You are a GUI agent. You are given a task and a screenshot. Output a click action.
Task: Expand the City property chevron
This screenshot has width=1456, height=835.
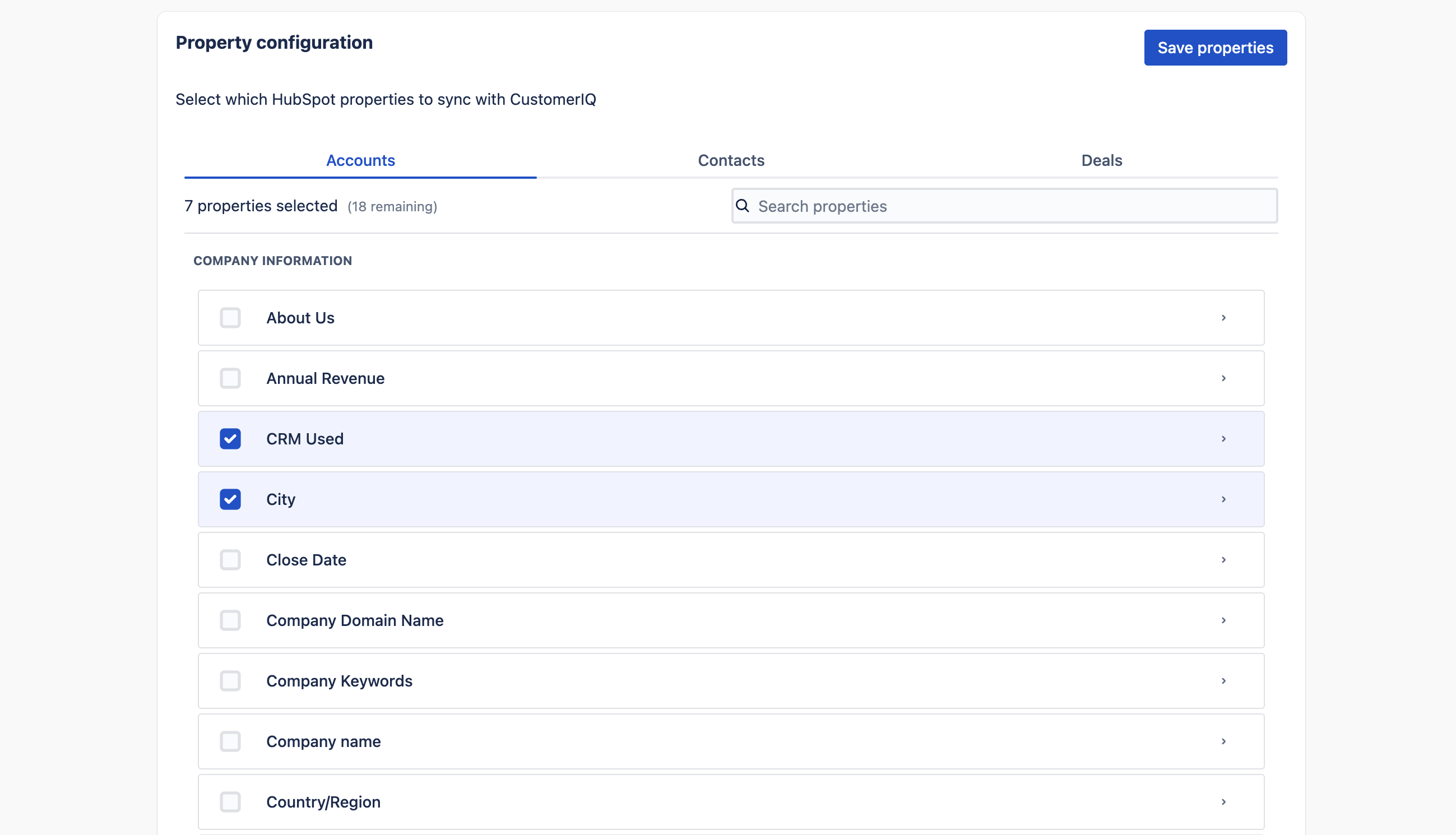pos(1223,499)
